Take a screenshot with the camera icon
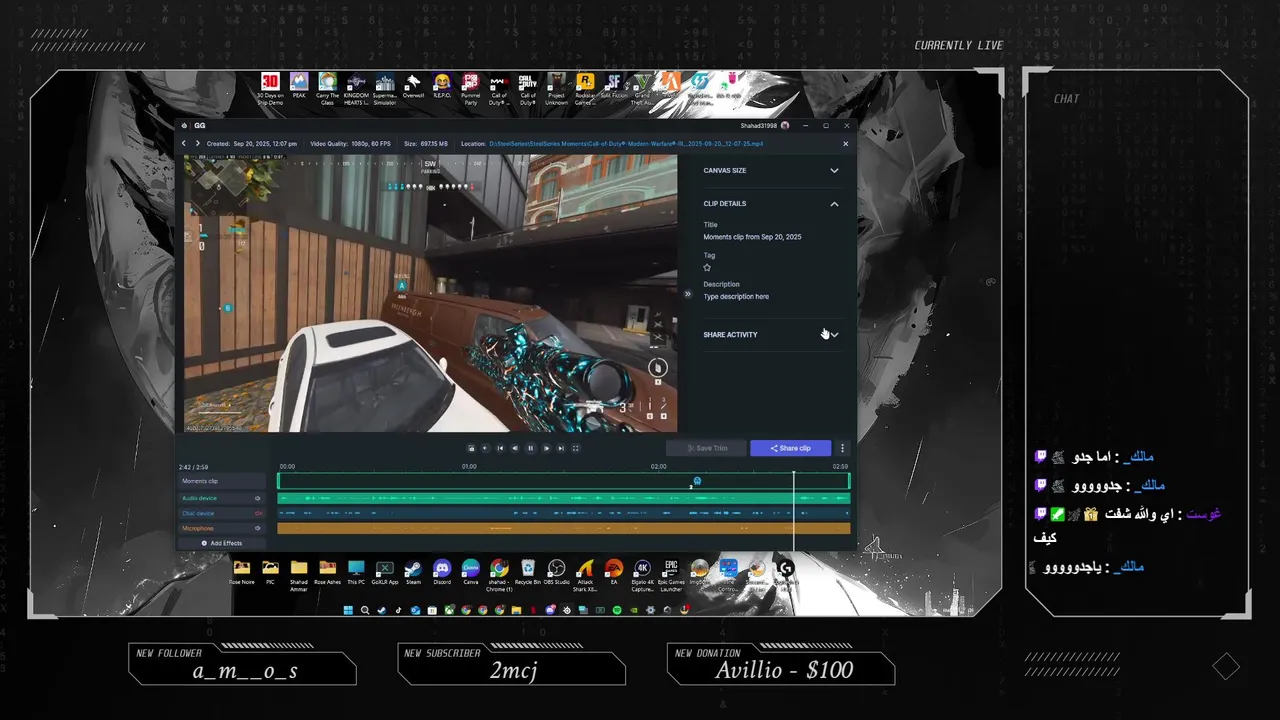 pyautogui.click(x=471, y=448)
